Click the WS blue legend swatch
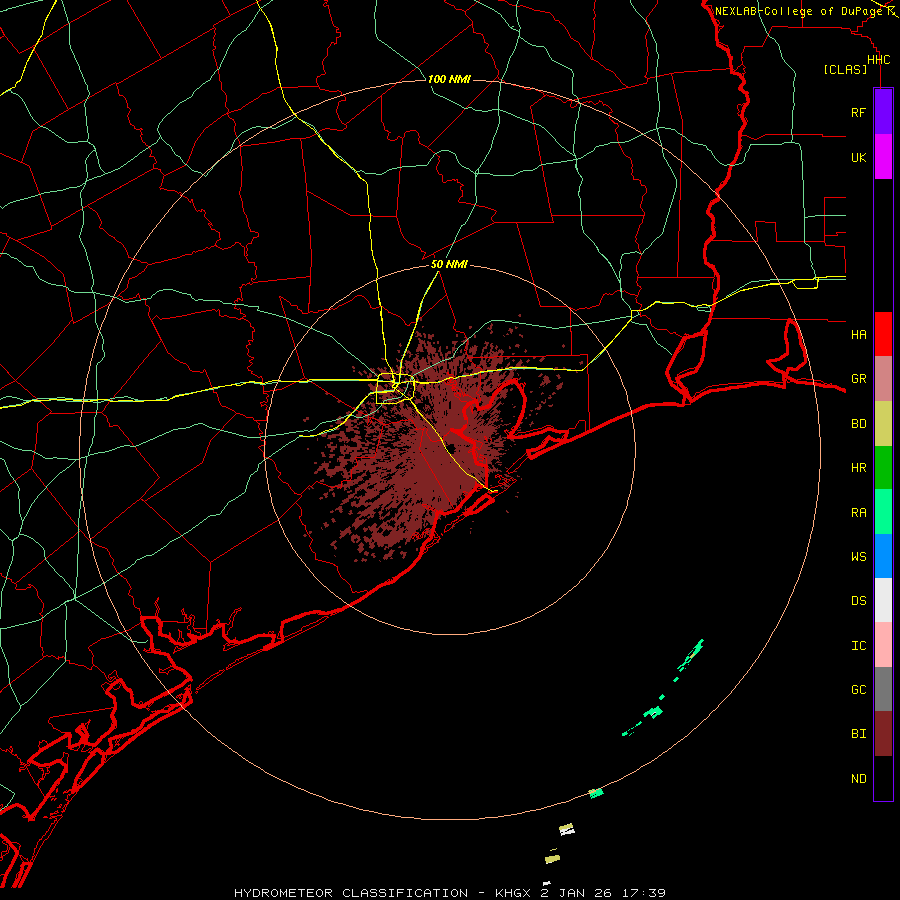900x900 pixels. click(x=883, y=556)
